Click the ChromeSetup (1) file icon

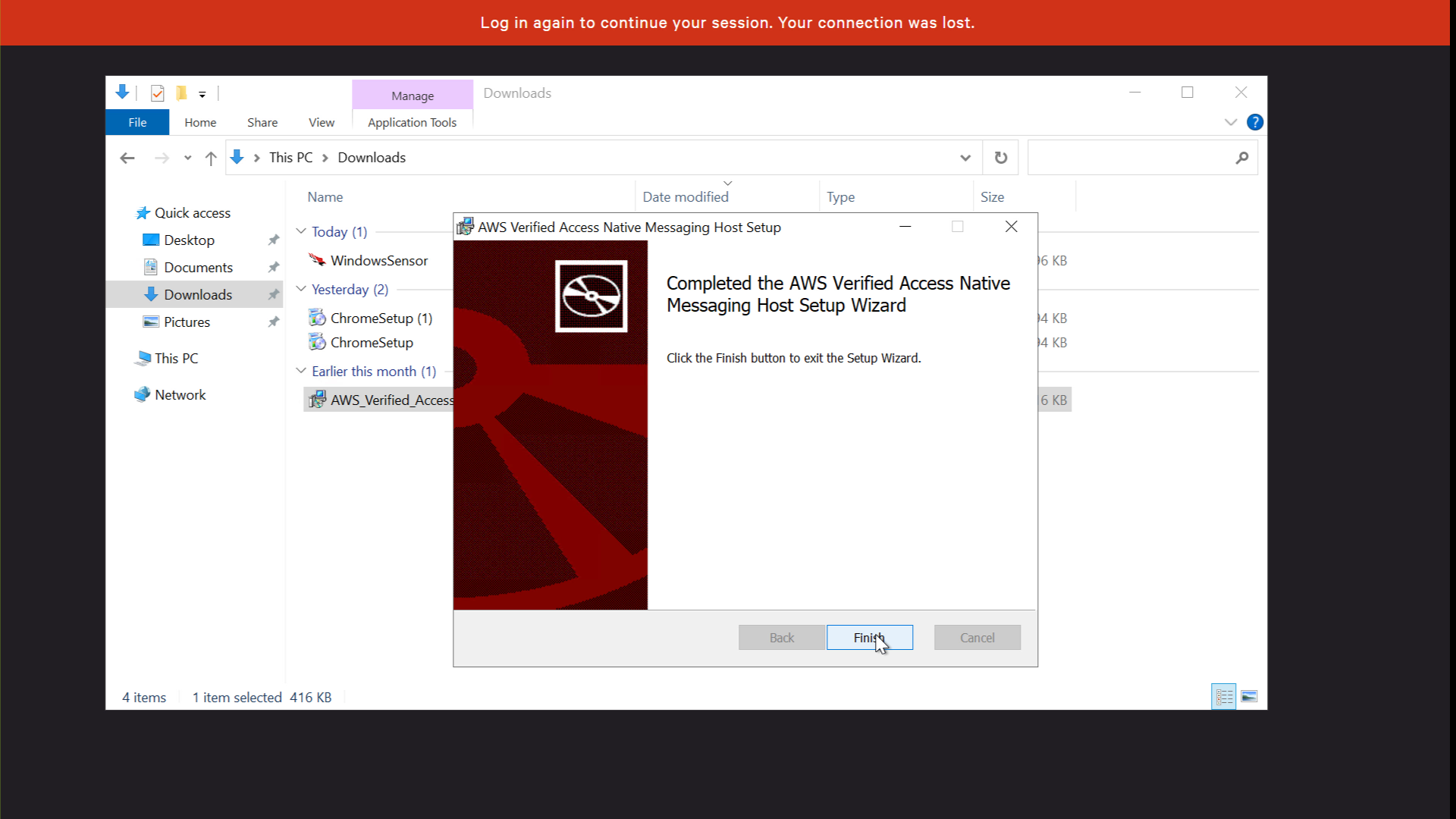pyautogui.click(x=317, y=318)
